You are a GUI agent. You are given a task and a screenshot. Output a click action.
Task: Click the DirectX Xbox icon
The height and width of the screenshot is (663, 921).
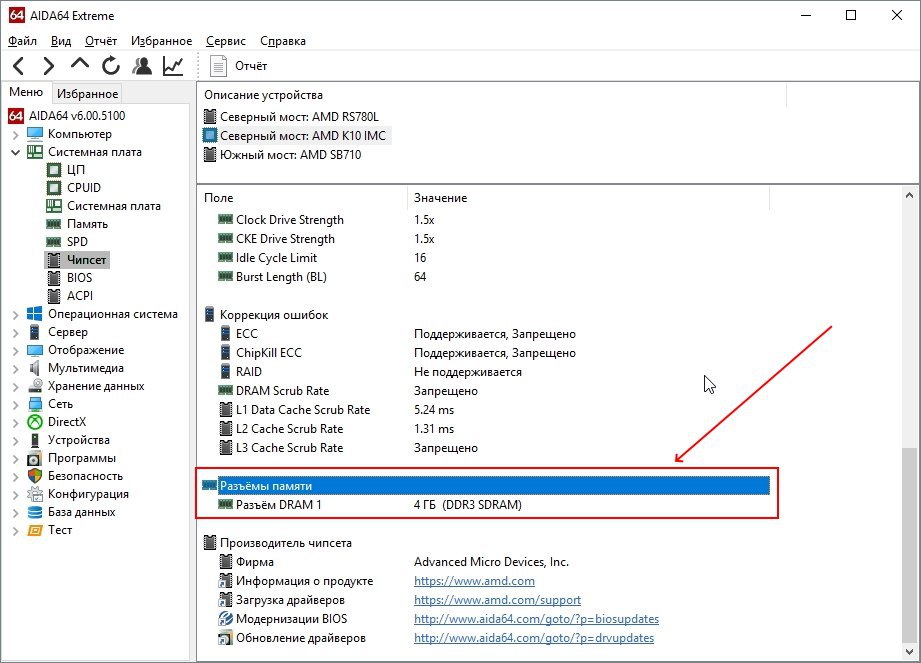pos(35,422)
